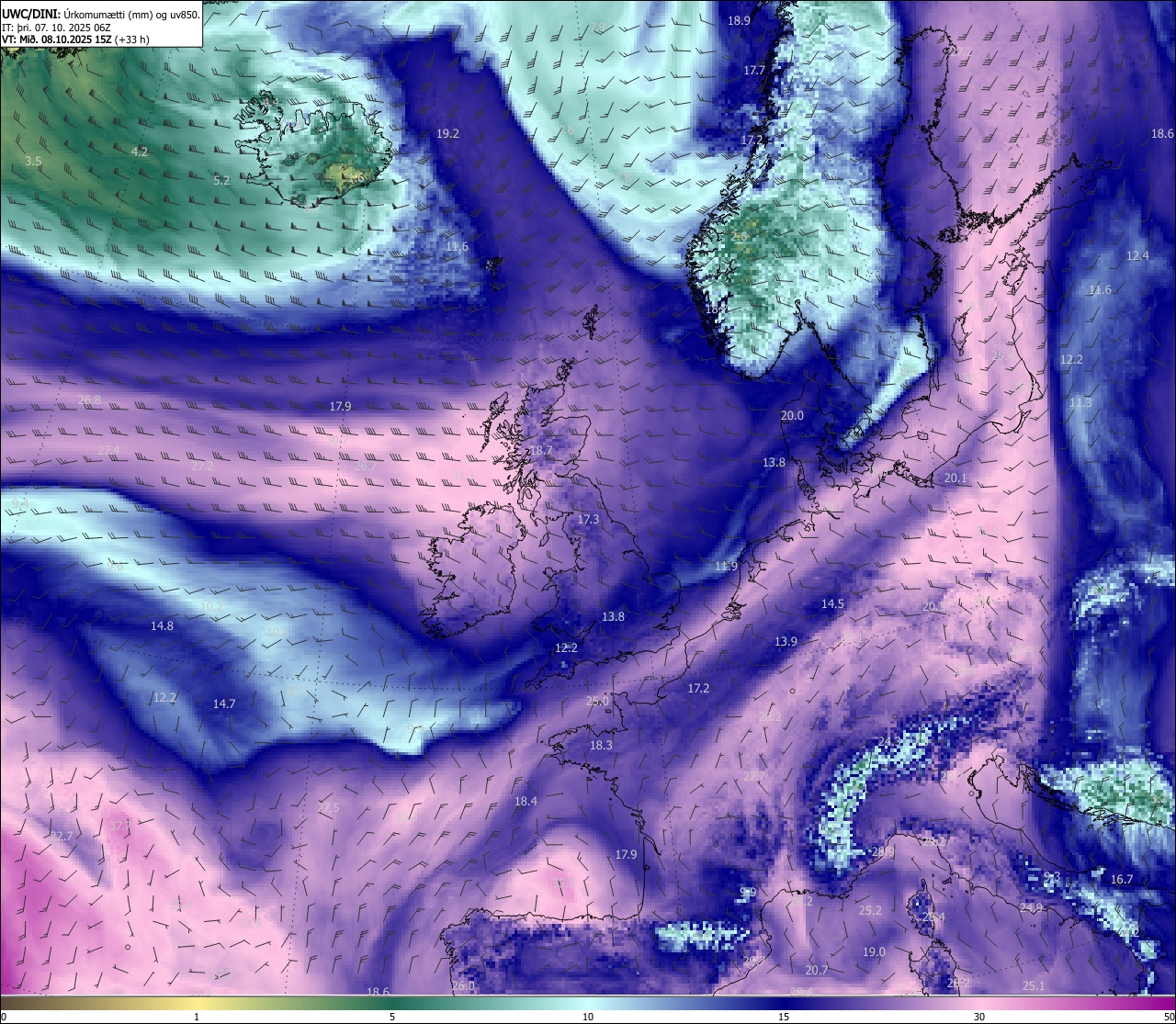Click the 30 tick on the color scale
Screen dimensions: 1176x1024
tap(979, 1017)
